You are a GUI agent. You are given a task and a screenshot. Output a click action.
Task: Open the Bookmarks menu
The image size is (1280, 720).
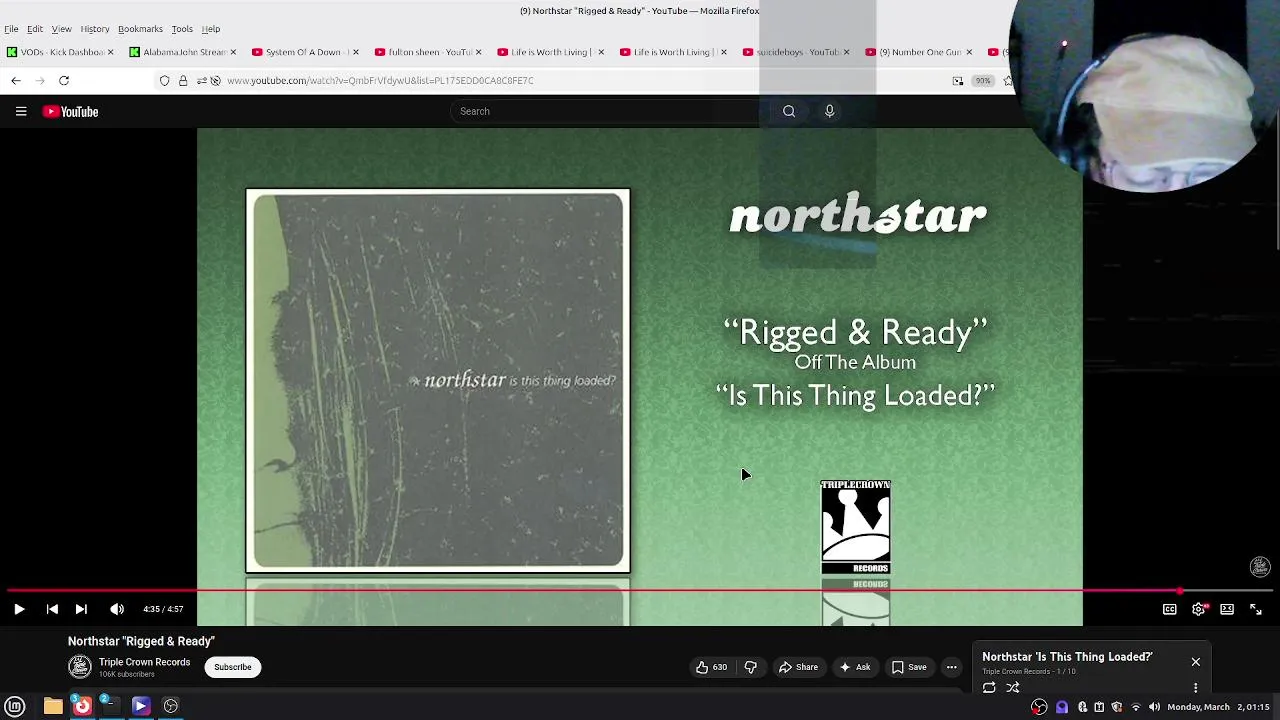[x=140, y=29]
